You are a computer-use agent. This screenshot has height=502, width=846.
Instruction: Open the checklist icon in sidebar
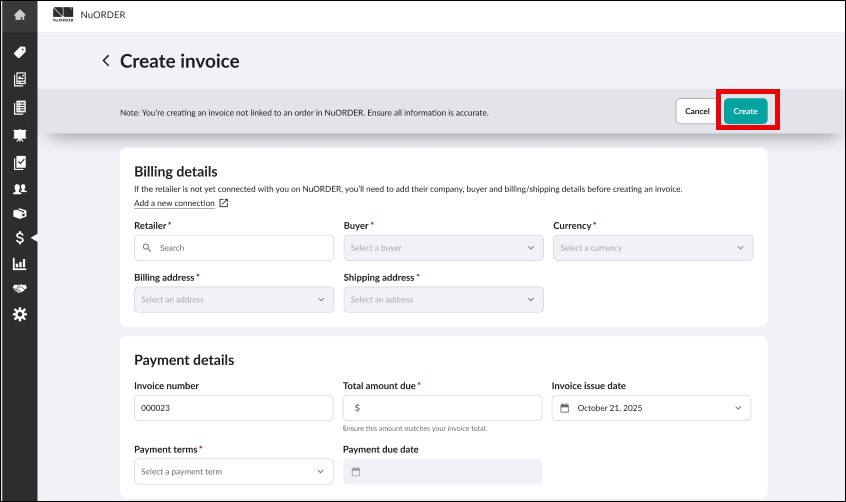(x=19, y=162)
